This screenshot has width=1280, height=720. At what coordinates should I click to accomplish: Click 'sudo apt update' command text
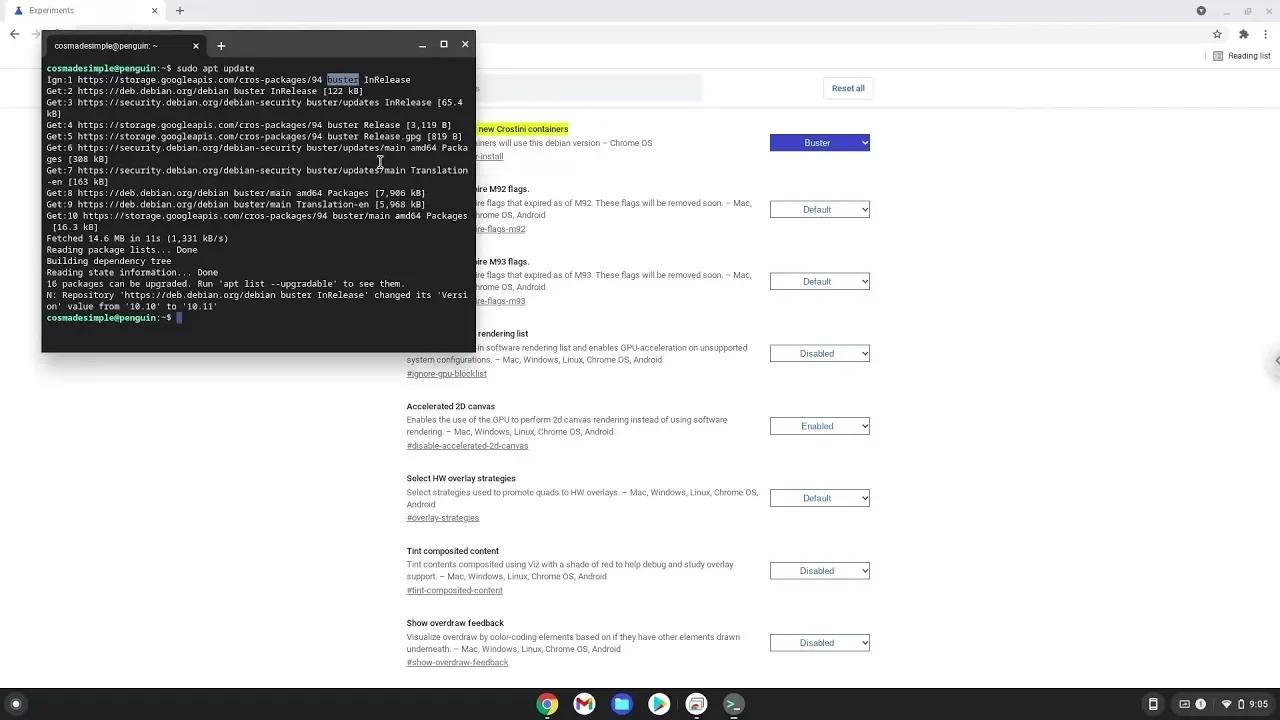[216, 68]
